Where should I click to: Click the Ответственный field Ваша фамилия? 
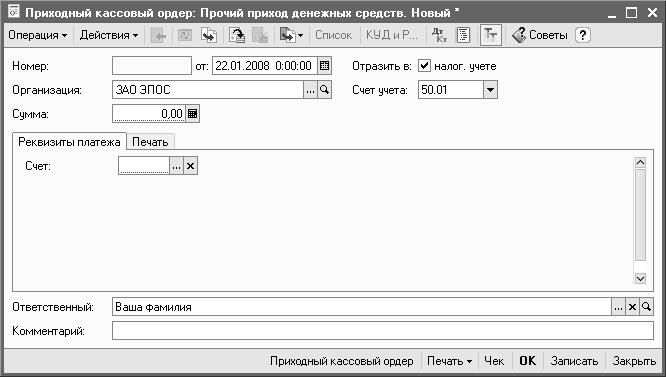pyautogui.click(x=362, y=307)
